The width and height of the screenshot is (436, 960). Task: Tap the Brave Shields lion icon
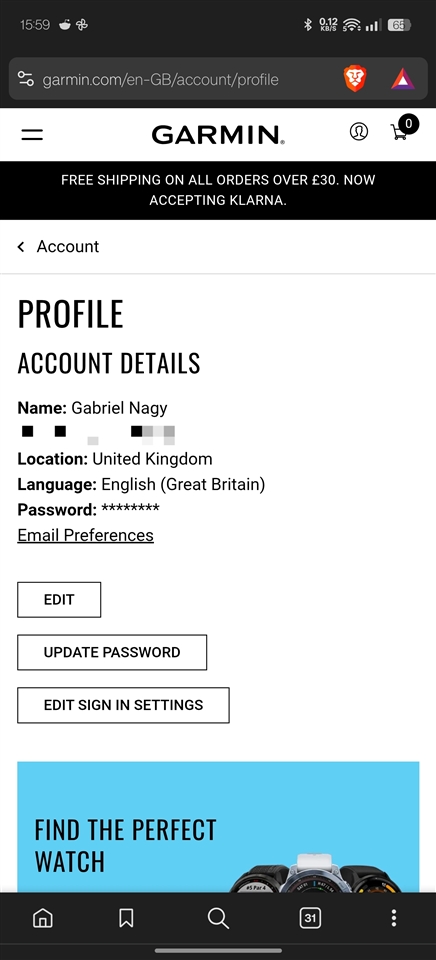pos(355,79)
